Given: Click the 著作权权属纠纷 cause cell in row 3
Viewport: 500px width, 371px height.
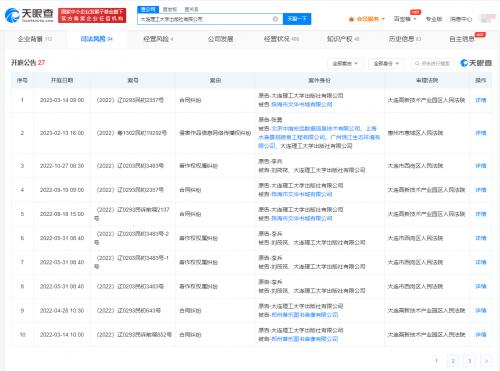Looking at the screenshot, I should click(198, 166).
